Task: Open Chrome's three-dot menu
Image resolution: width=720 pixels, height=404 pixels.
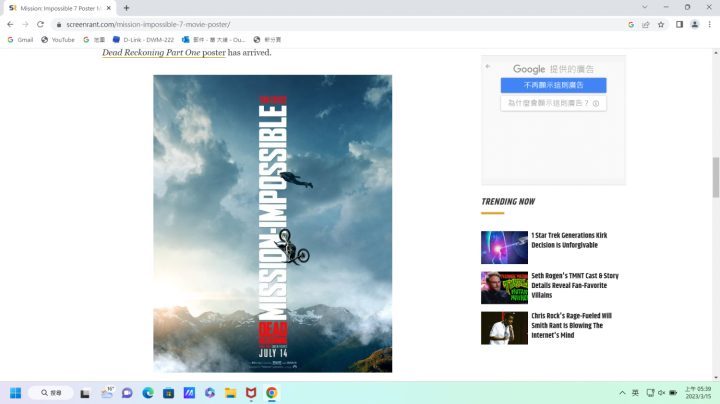Action: (709, 24)
